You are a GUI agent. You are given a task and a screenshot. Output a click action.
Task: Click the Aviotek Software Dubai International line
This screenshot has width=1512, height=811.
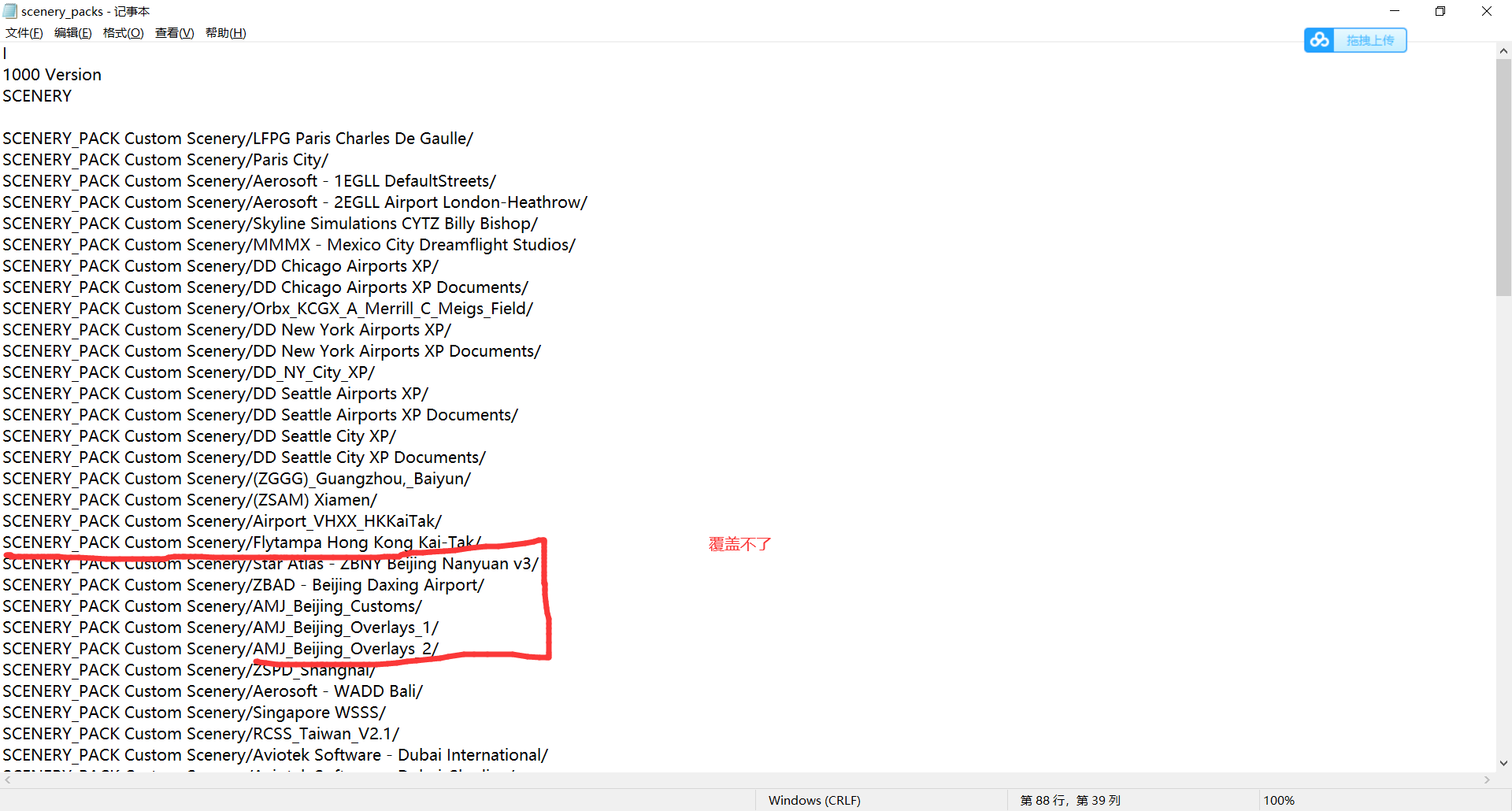(x=276, y=755)
